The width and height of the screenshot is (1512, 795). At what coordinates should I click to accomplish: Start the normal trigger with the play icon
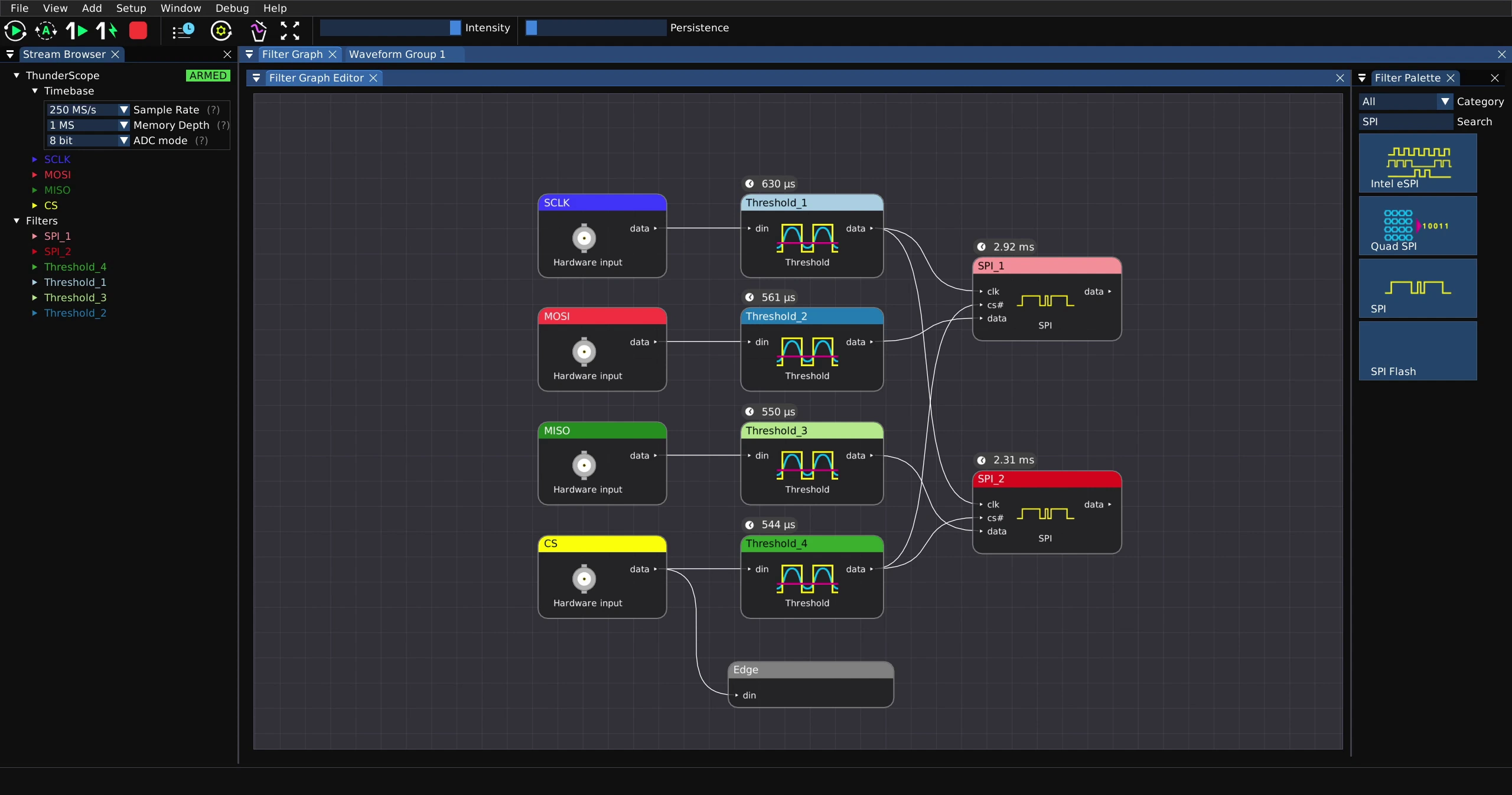point(15,31)
